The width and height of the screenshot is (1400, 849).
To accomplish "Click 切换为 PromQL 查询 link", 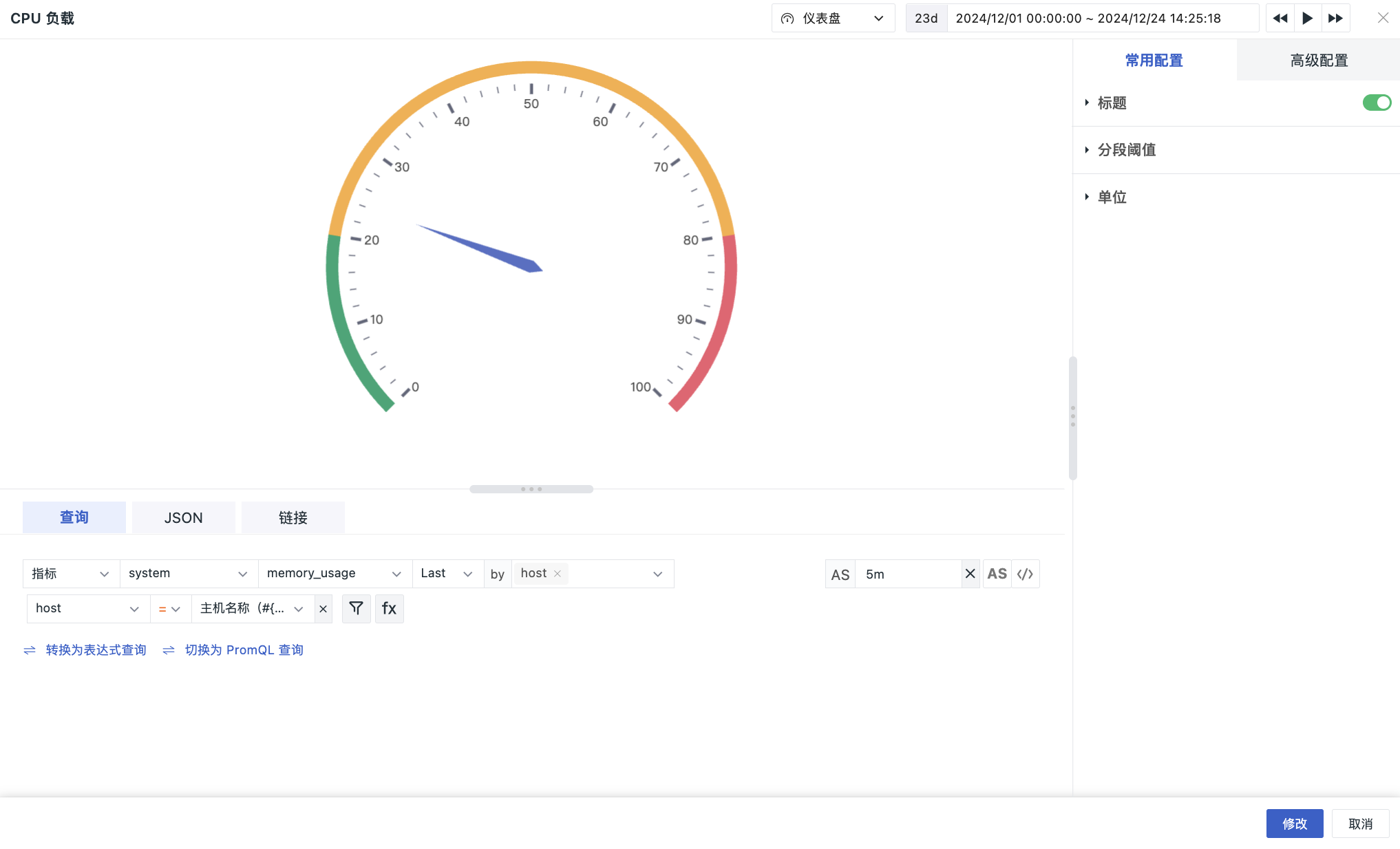I will coord(244,650).
